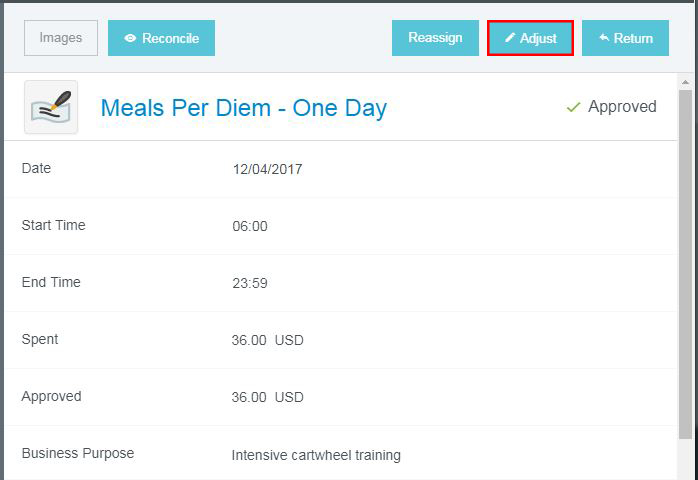Click the vertical scrollbar on the right
The width and height of the screenshot is (698, 480).
(x=685, y=260)
